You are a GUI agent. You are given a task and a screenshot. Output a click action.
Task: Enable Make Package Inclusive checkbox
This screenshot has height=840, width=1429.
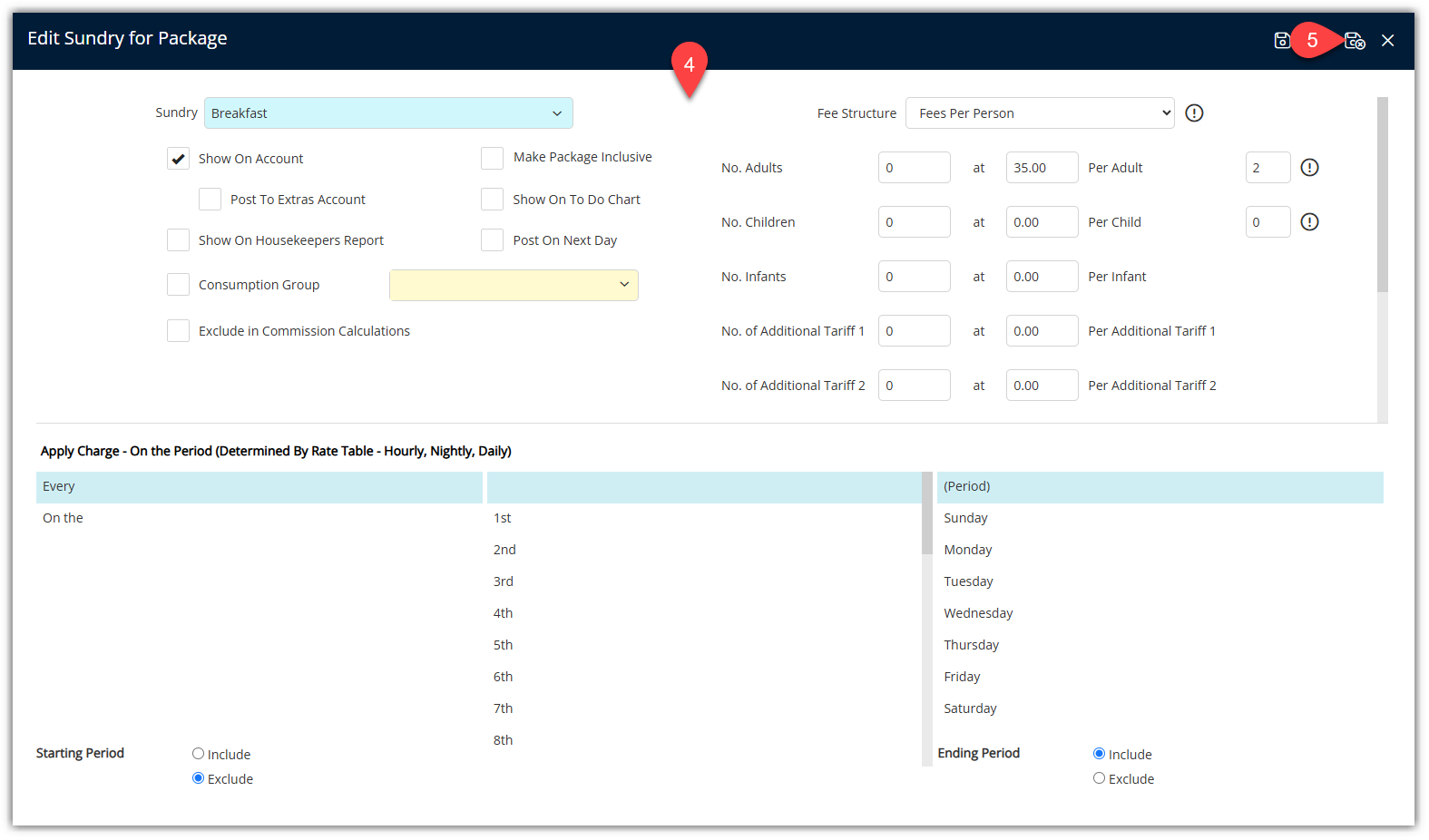pos(492,158)
